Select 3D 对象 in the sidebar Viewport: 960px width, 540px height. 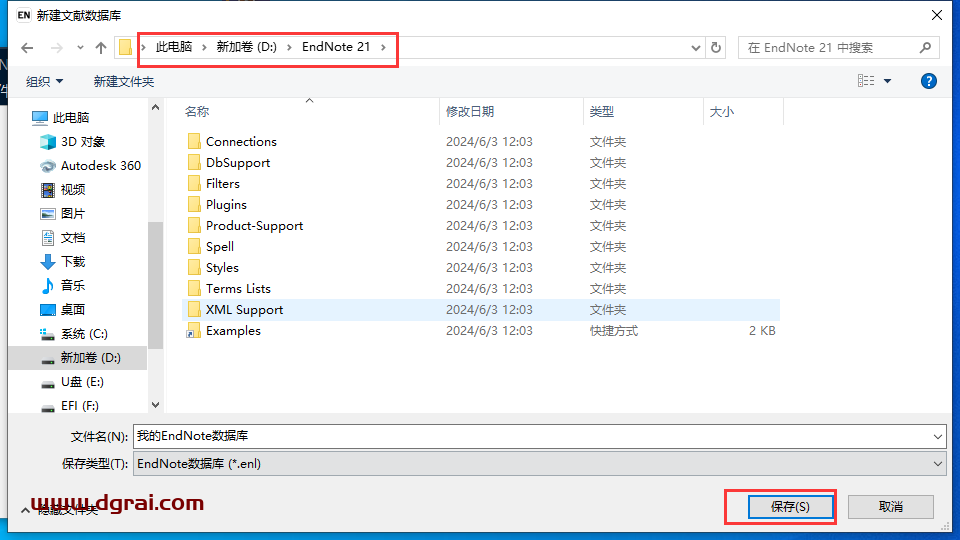click(73, 141)
